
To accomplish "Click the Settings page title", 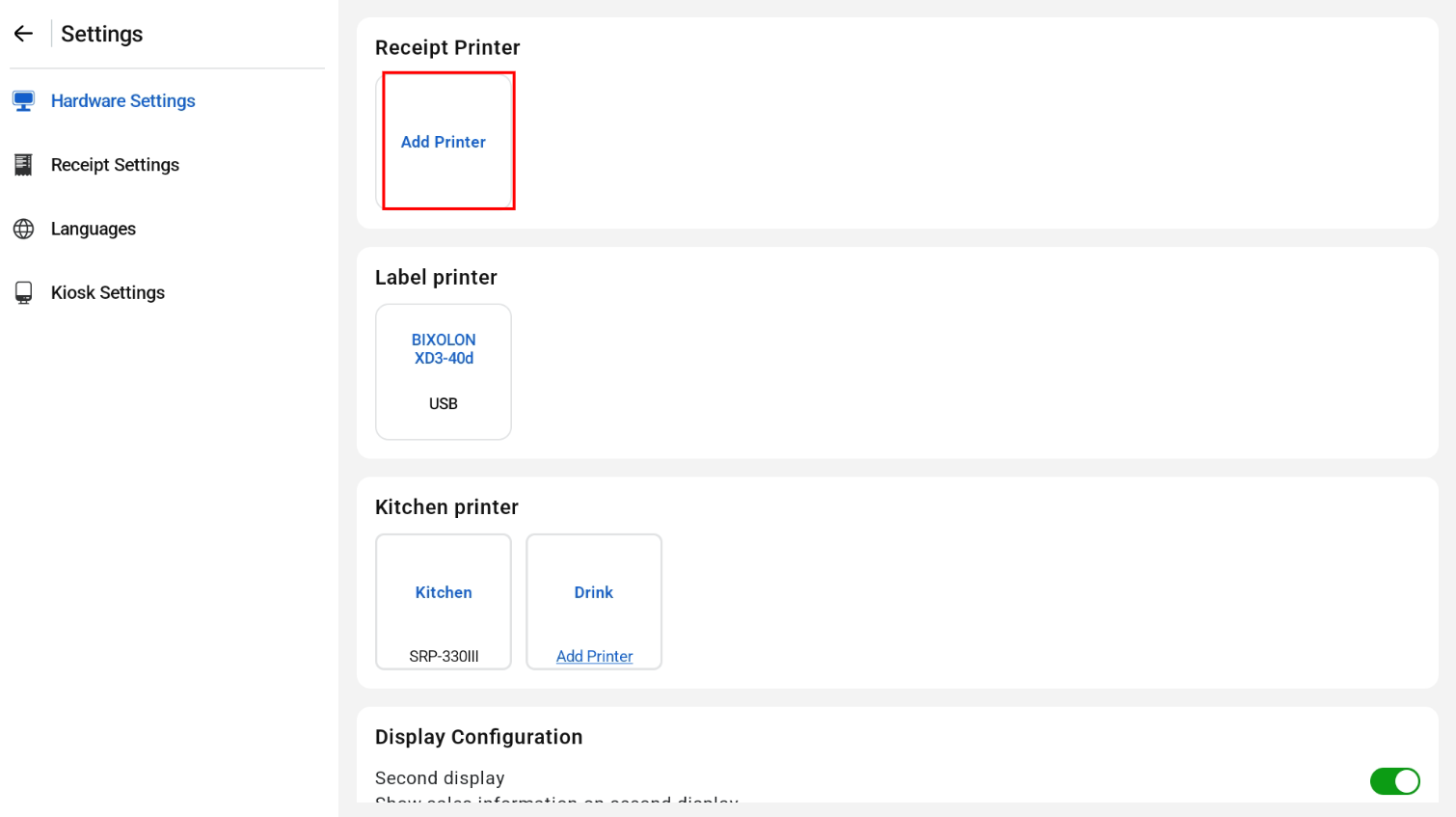I will click(x=102, y=34).
